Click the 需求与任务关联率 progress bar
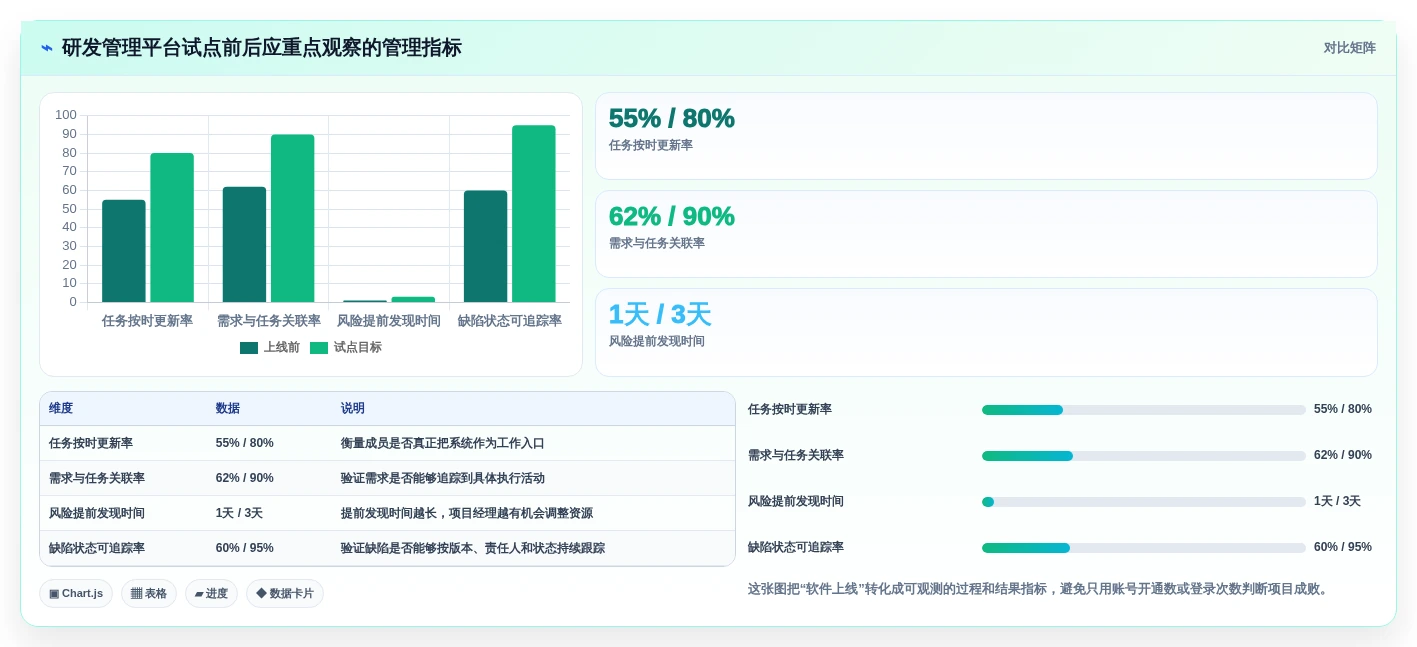Image resolution: width=1417 pixels, height=647 pixels. point(1144,456)
